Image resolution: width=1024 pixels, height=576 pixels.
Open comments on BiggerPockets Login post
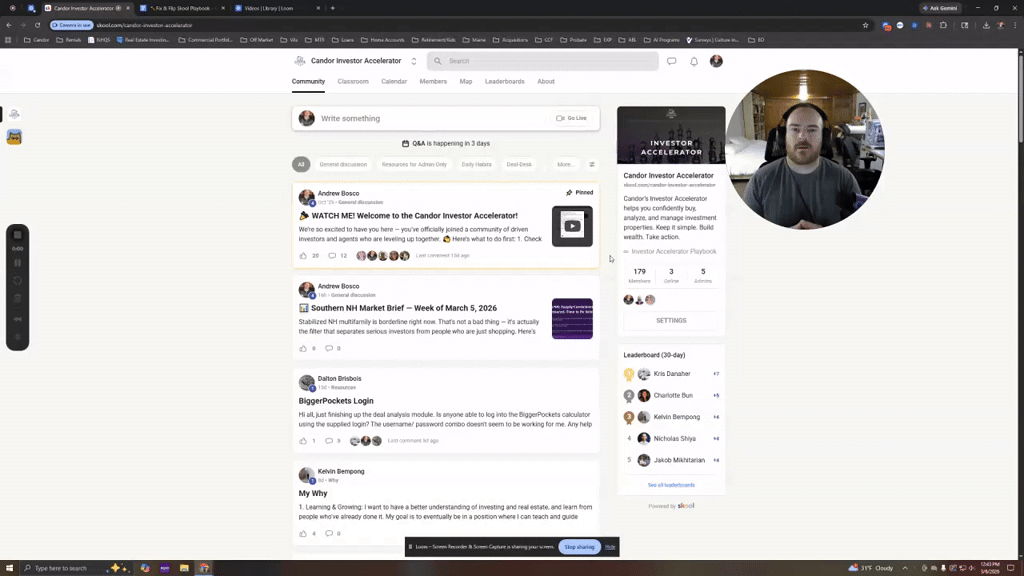click(329, 441)
